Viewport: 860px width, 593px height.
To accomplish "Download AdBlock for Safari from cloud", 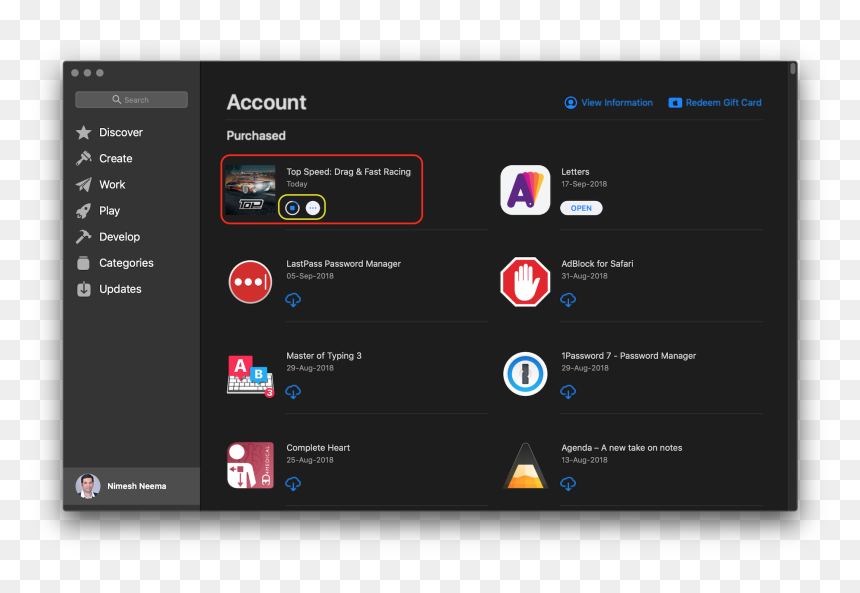I will [568, 300].
